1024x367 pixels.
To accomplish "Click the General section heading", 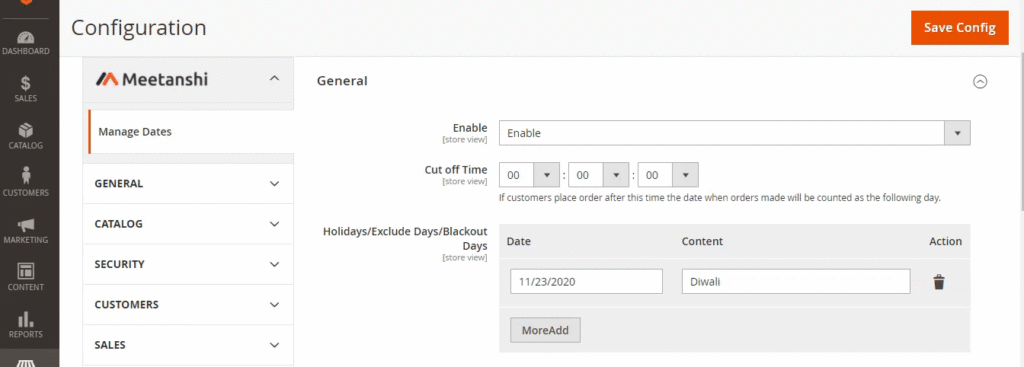I will pos(342,81).
